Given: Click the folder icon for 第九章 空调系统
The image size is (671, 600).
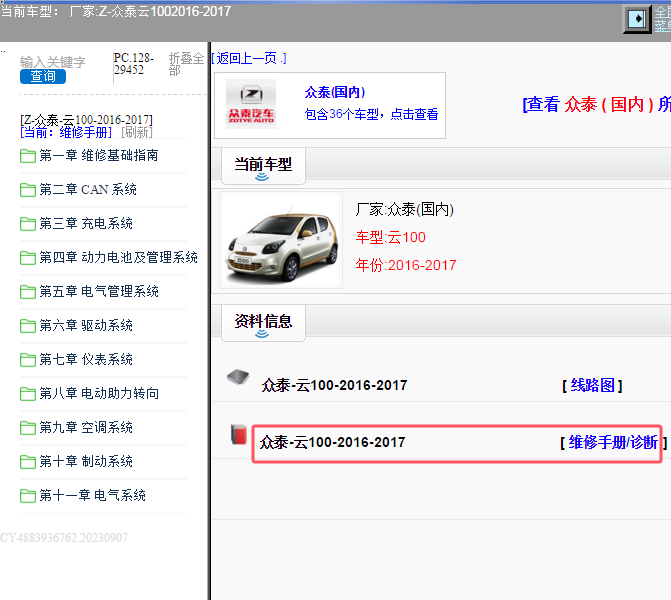Looking at the screenshot, I should (x=28, y=428).
